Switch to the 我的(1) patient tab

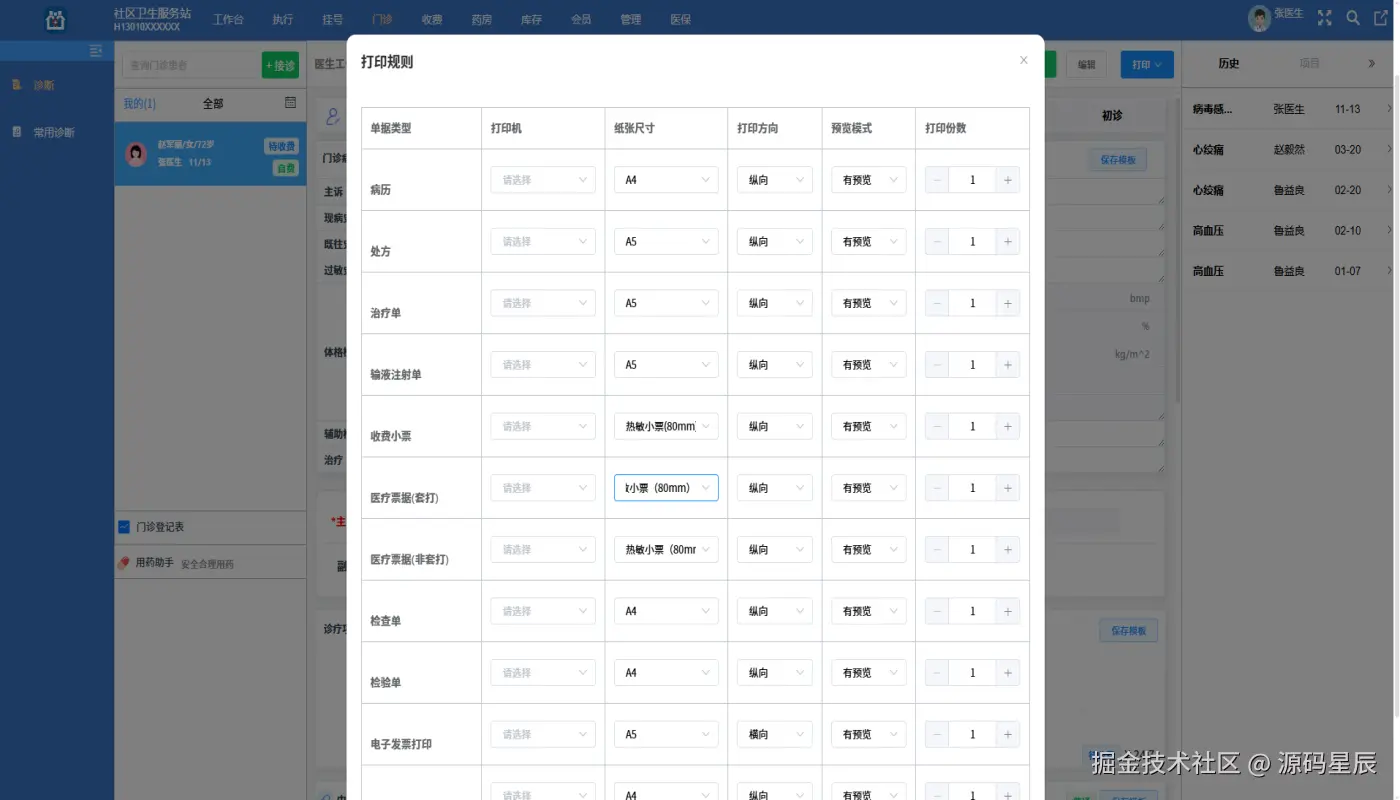pyautogui.click(x=139, y=103)
